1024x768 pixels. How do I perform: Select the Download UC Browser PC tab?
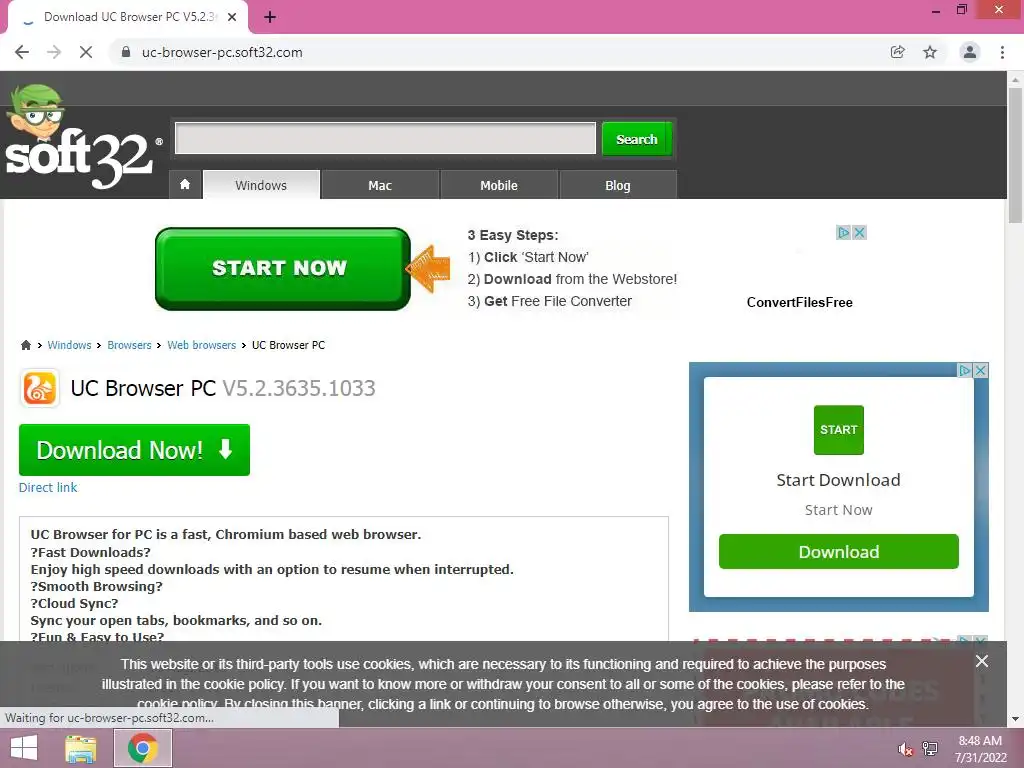tap(128, 17)
